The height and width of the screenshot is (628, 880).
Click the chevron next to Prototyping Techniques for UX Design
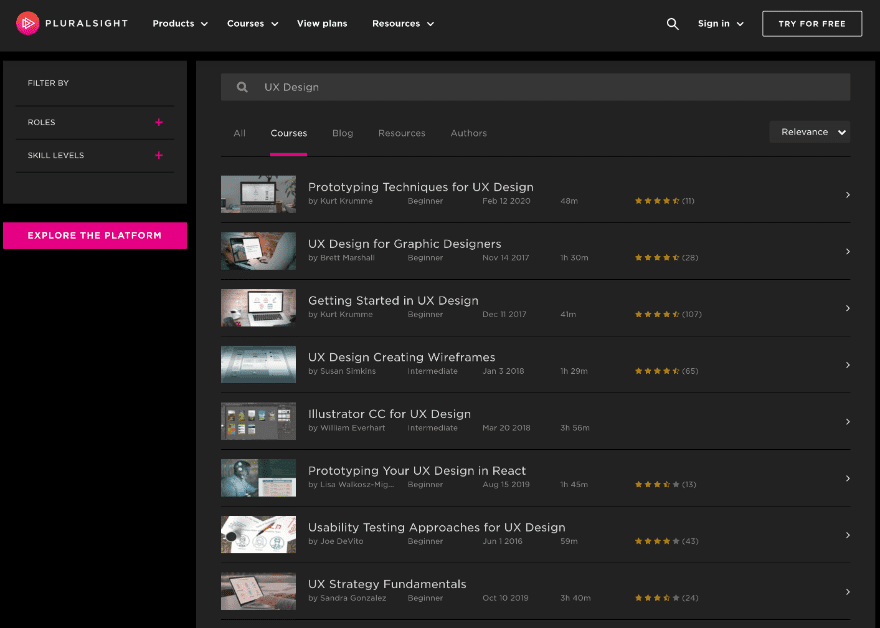846,194
